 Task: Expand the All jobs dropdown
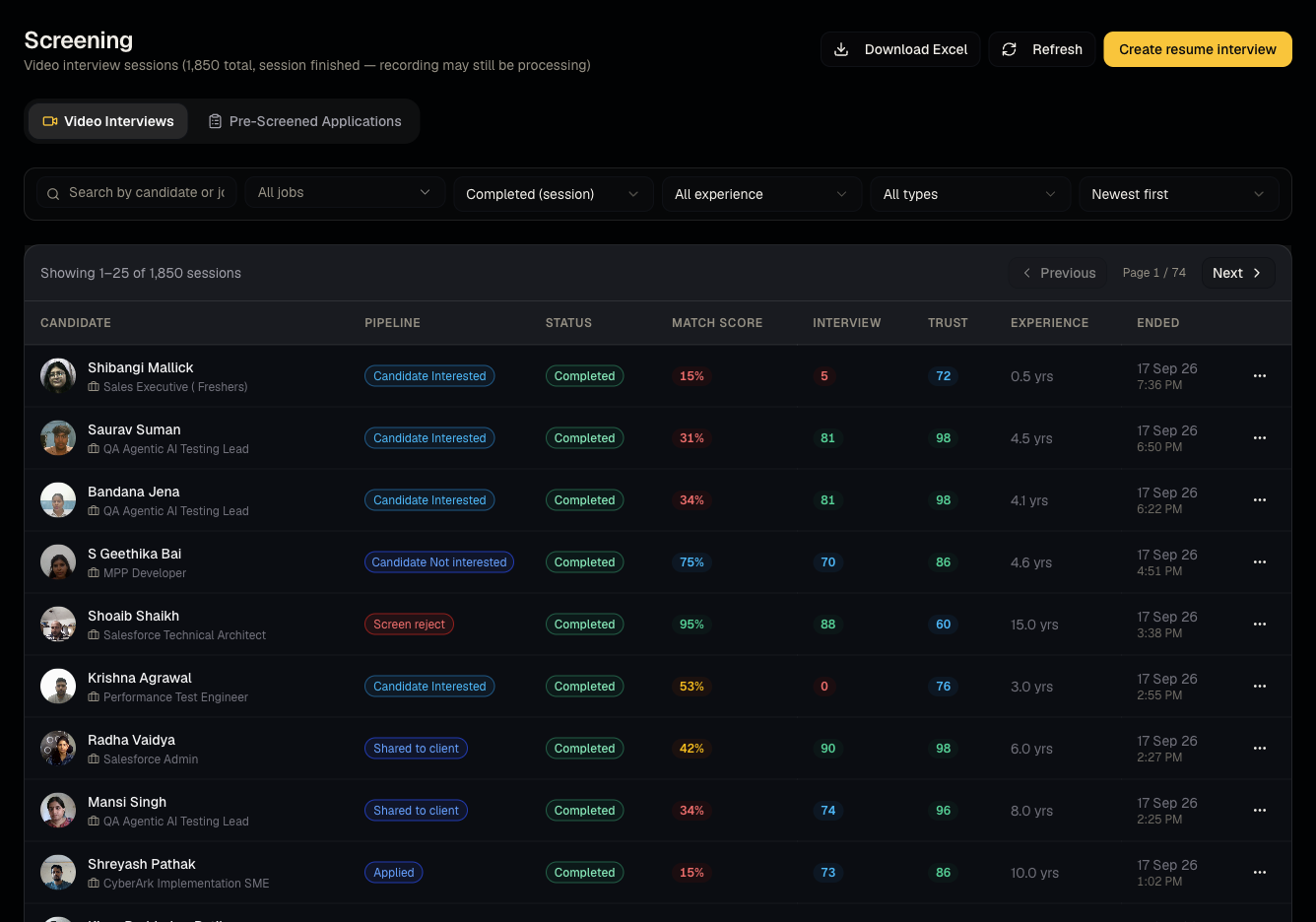coord(344,193)
